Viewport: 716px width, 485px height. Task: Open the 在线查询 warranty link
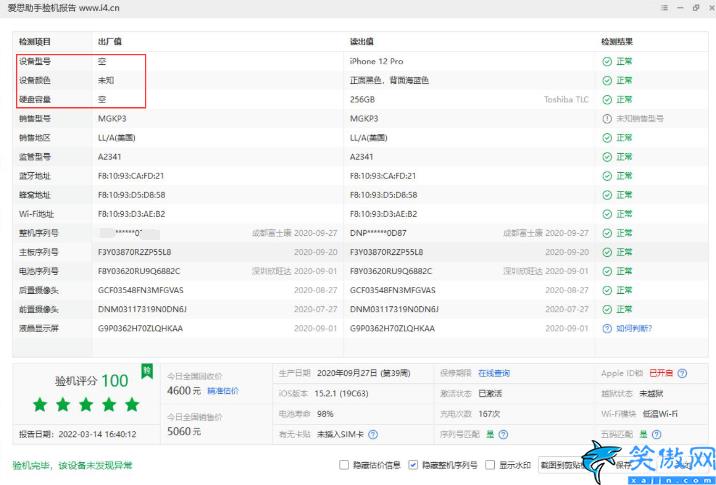tap(494, 373)
